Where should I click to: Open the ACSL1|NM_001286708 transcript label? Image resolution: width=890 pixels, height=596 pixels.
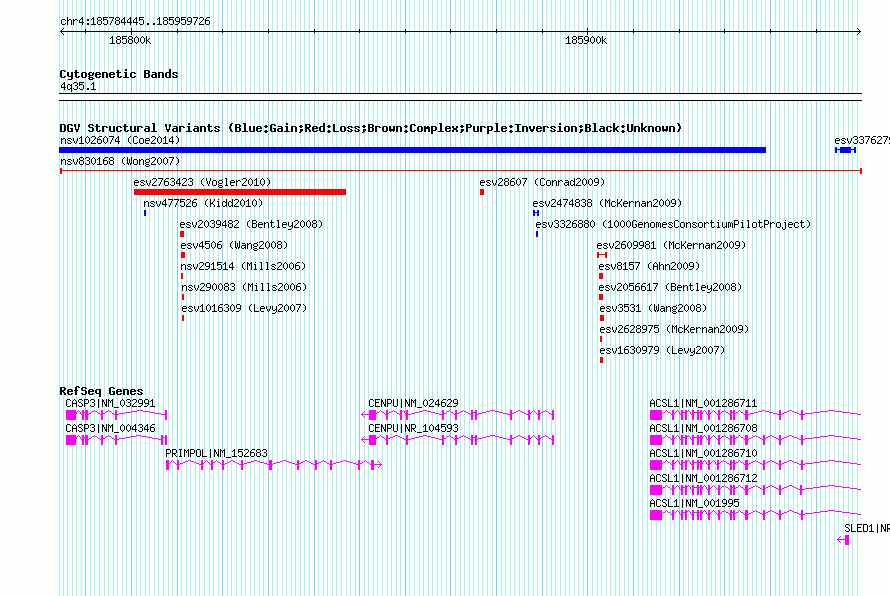point(703,428)
